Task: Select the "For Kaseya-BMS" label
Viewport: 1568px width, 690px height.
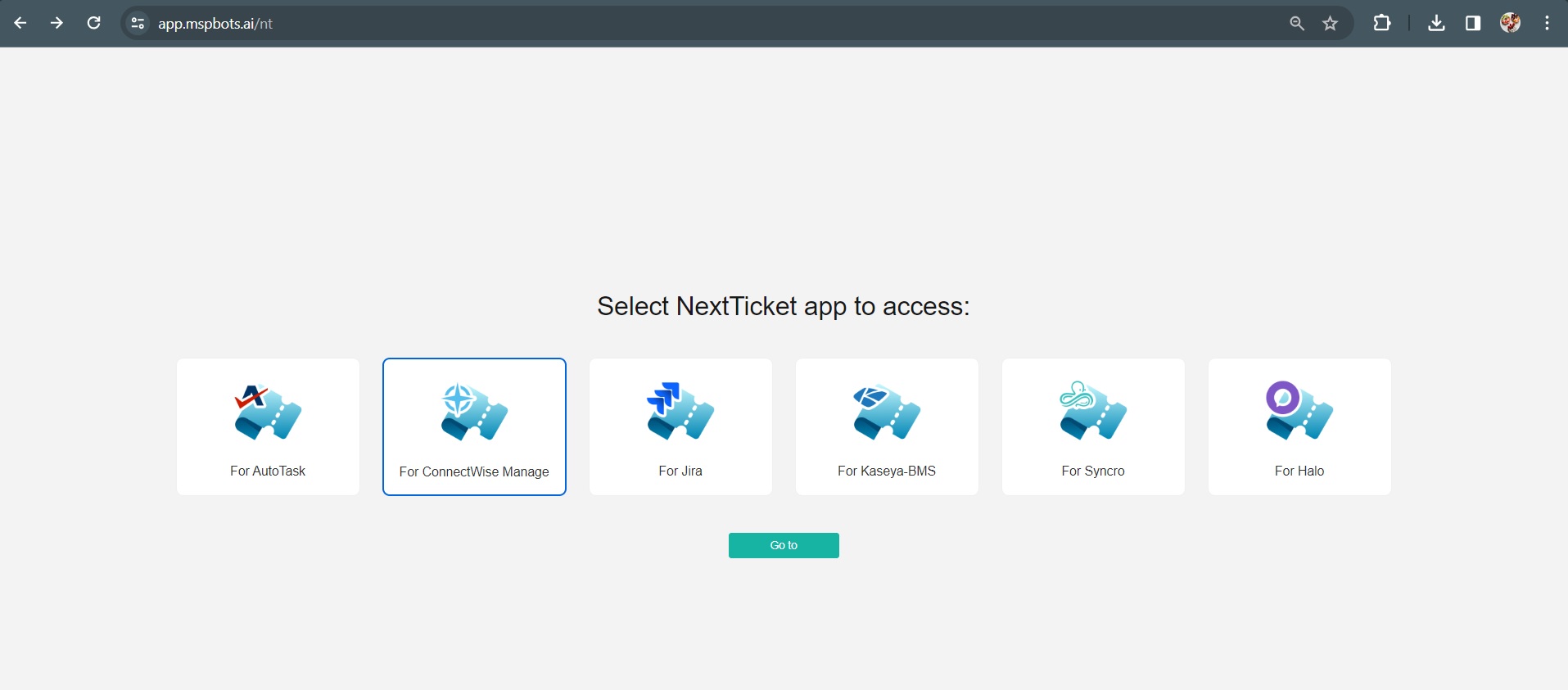Action: 887,471
